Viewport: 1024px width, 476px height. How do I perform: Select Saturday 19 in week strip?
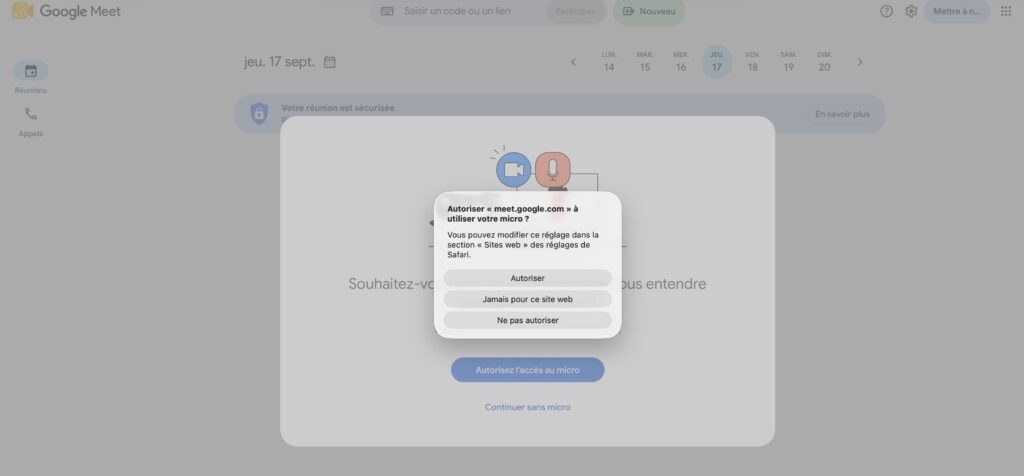(x=788, y=62)
